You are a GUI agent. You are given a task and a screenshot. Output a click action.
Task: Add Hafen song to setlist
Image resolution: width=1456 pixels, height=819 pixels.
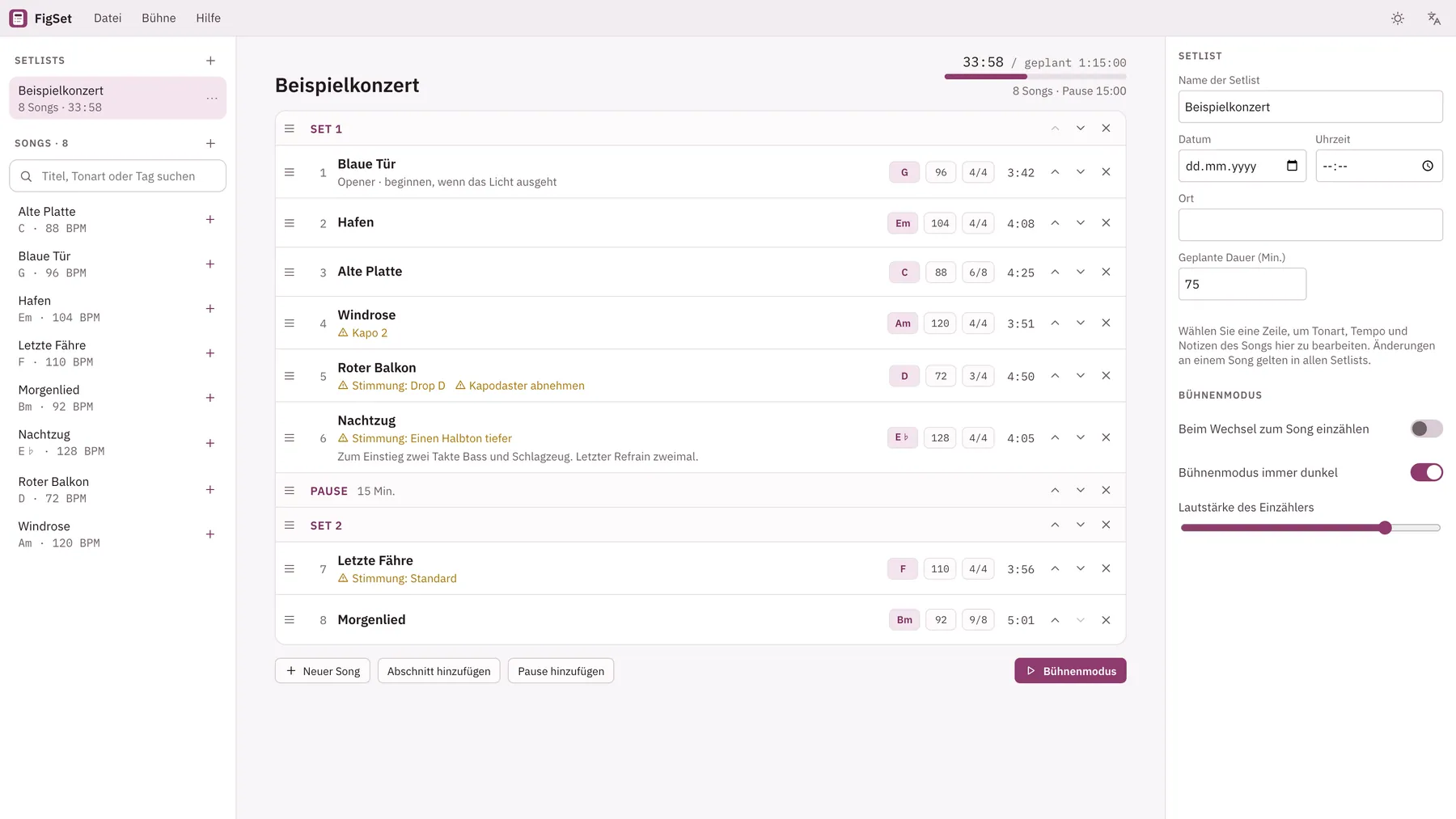[210, 309]
